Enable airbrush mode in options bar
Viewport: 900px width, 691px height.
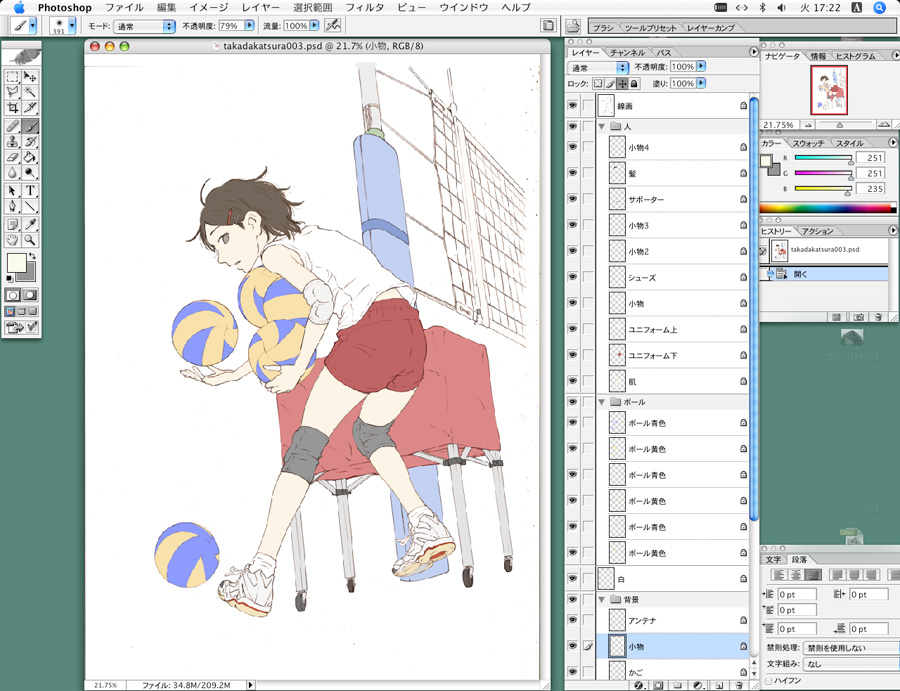click(x=332, y=25)
